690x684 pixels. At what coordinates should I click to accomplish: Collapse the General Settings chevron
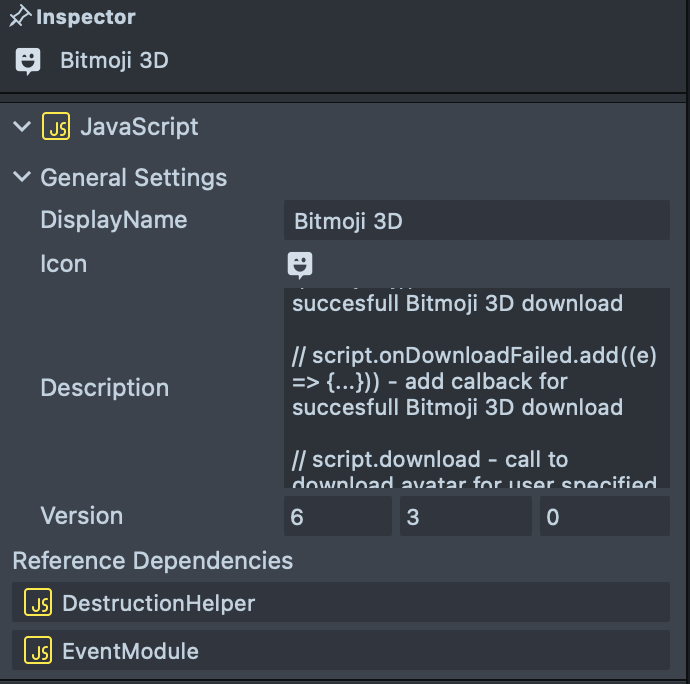click(x=21, y=178)
